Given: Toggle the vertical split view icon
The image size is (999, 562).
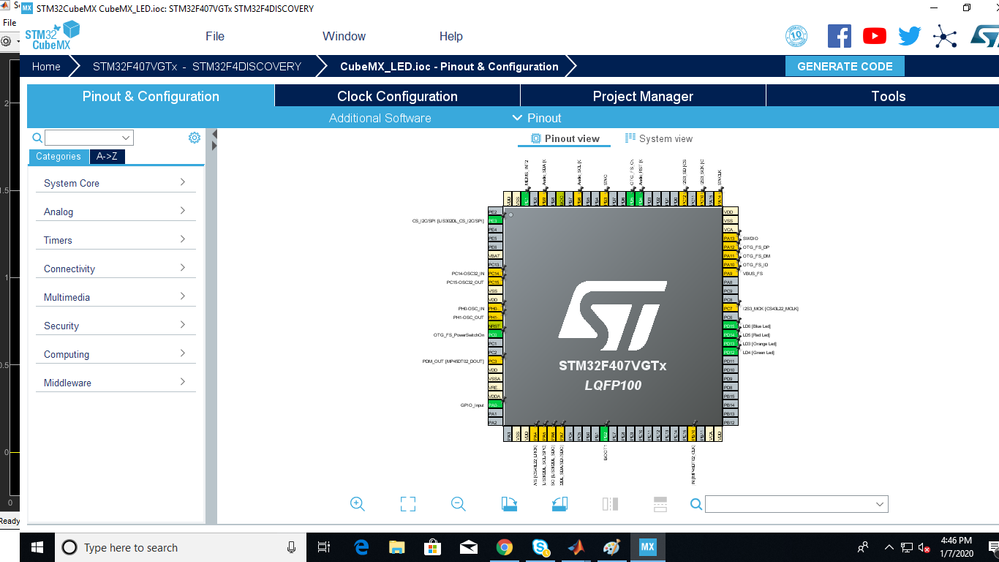Looking at the screenshot, I should click(x=610, y=504).
